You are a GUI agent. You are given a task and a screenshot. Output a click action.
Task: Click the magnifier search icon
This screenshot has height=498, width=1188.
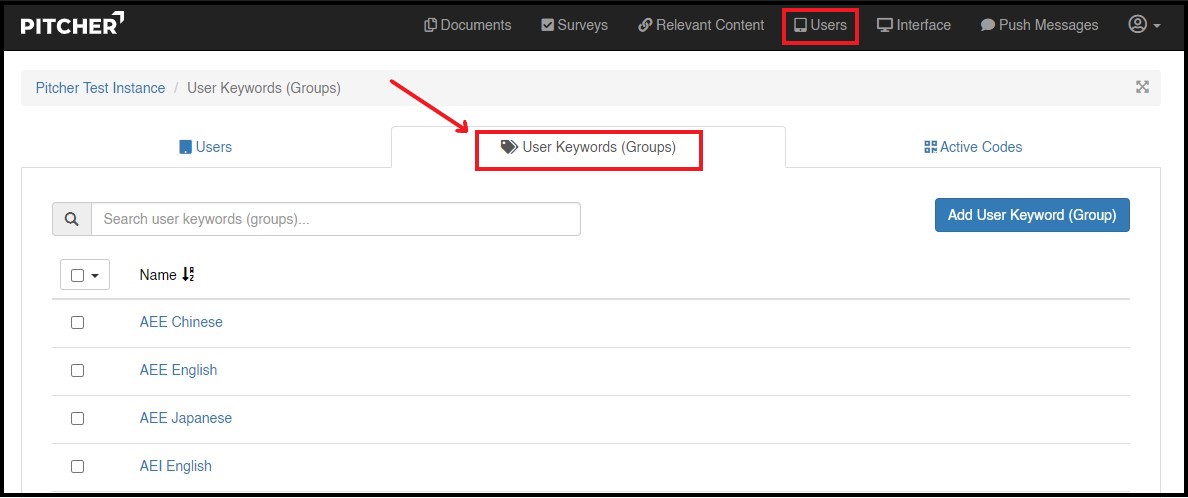click(72, 219)
